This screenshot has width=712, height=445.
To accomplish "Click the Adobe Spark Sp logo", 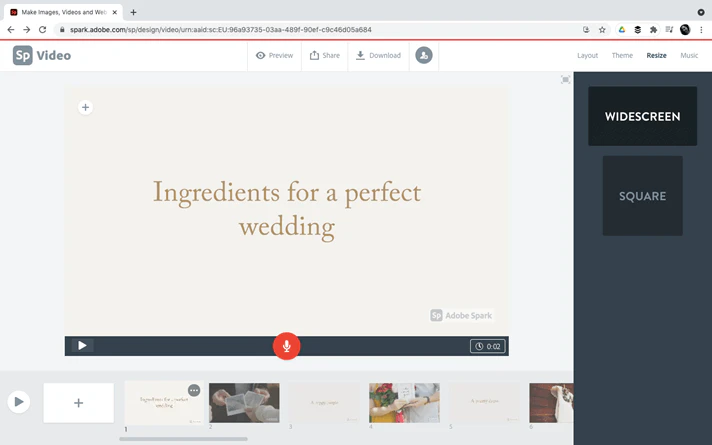I will [x=23, y=55].
